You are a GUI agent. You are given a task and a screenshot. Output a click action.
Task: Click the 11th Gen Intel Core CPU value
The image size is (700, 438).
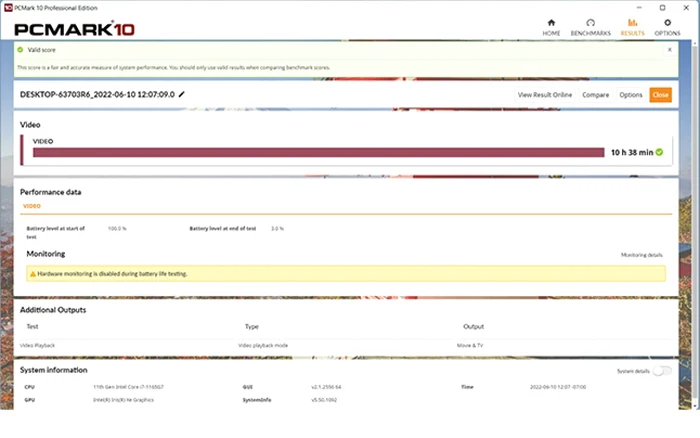(x=128, y=387)
